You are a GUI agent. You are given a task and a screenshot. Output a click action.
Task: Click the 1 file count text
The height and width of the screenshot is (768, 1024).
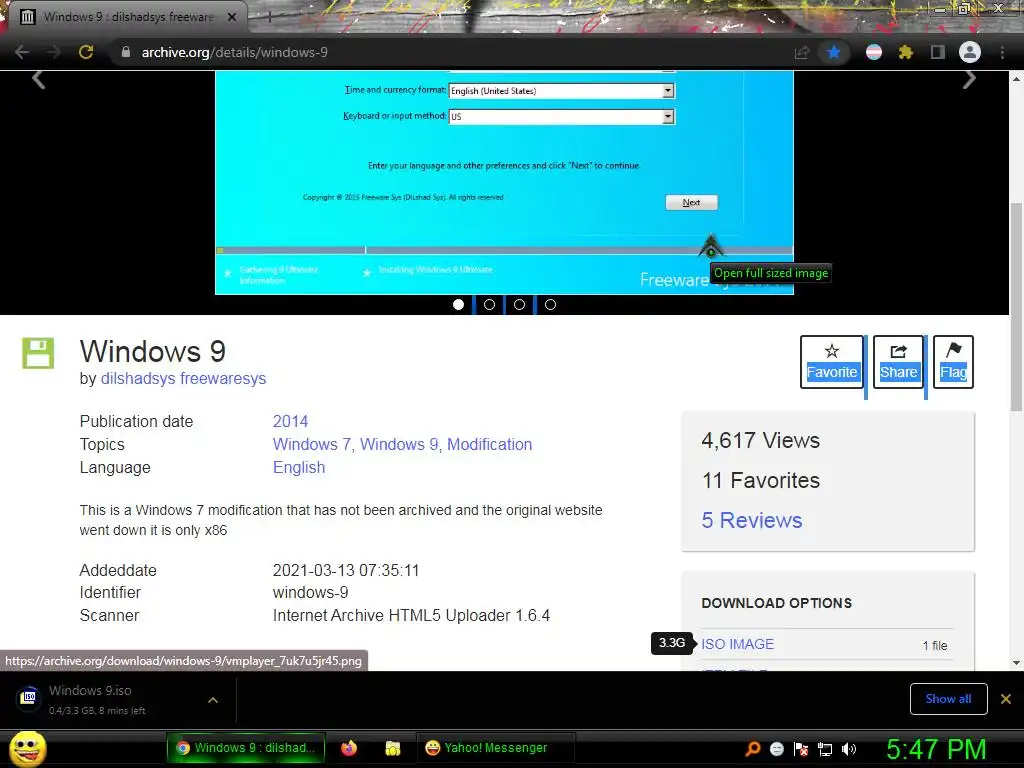click(935, 645)
